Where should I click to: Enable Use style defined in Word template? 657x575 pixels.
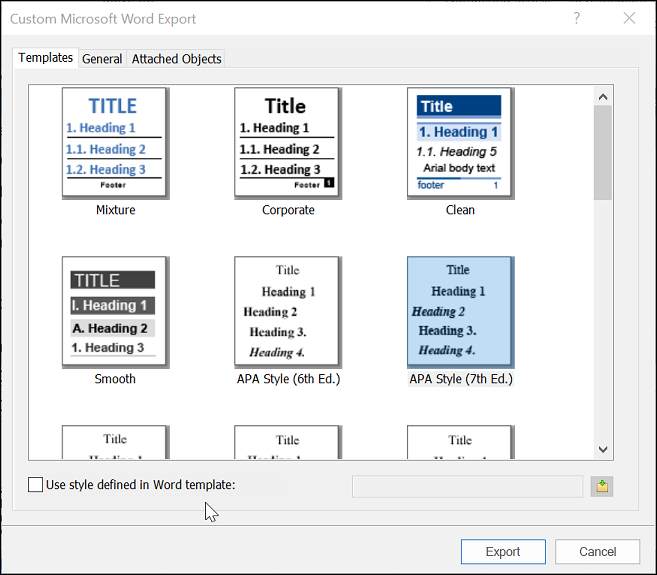pos(36,485)
